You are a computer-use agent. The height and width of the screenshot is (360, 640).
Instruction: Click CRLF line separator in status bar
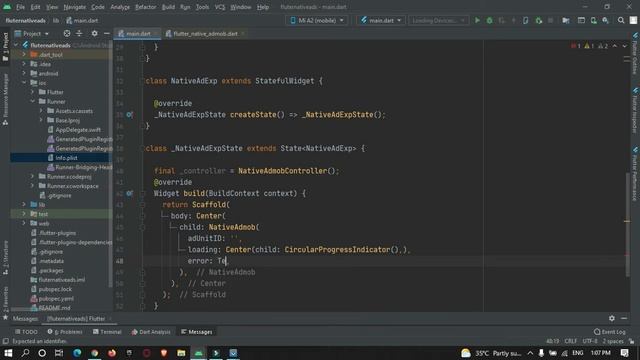(571, 341)
